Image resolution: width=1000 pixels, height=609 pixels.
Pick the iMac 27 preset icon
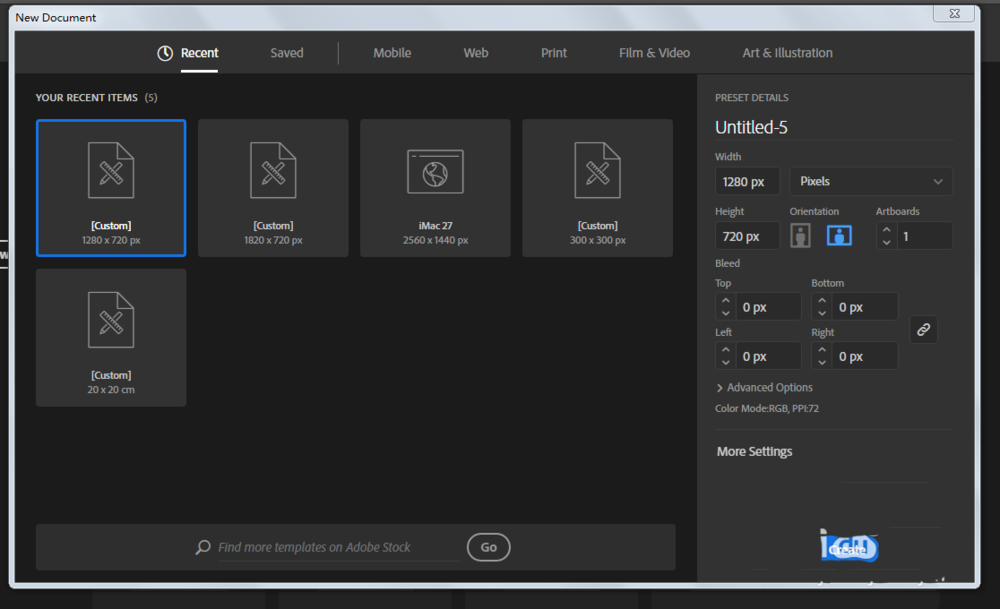point(435,171)
